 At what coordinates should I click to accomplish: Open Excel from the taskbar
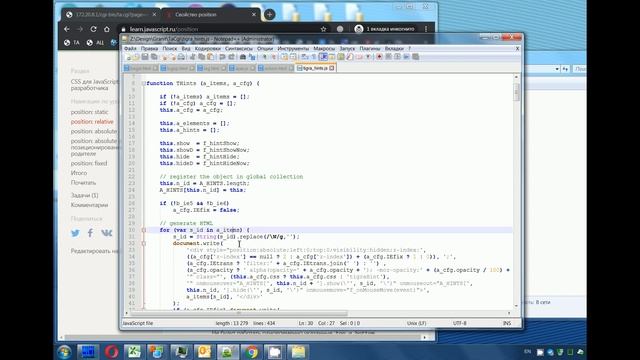[x=134, y=352]
